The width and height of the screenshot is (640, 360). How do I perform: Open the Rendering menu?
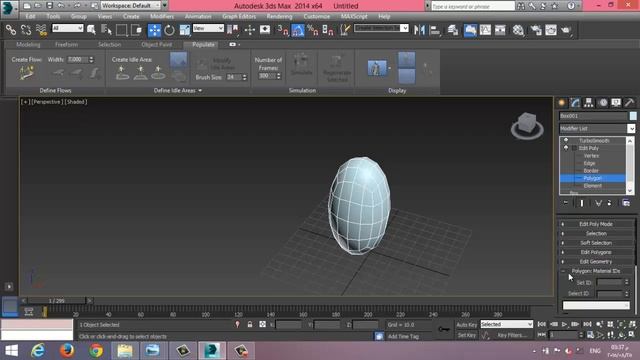[279, 16]
